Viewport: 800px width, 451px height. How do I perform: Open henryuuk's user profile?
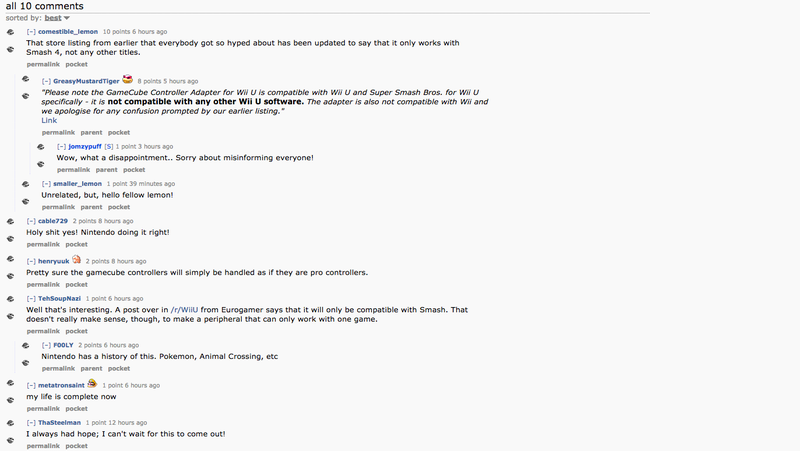pos(54,261)
